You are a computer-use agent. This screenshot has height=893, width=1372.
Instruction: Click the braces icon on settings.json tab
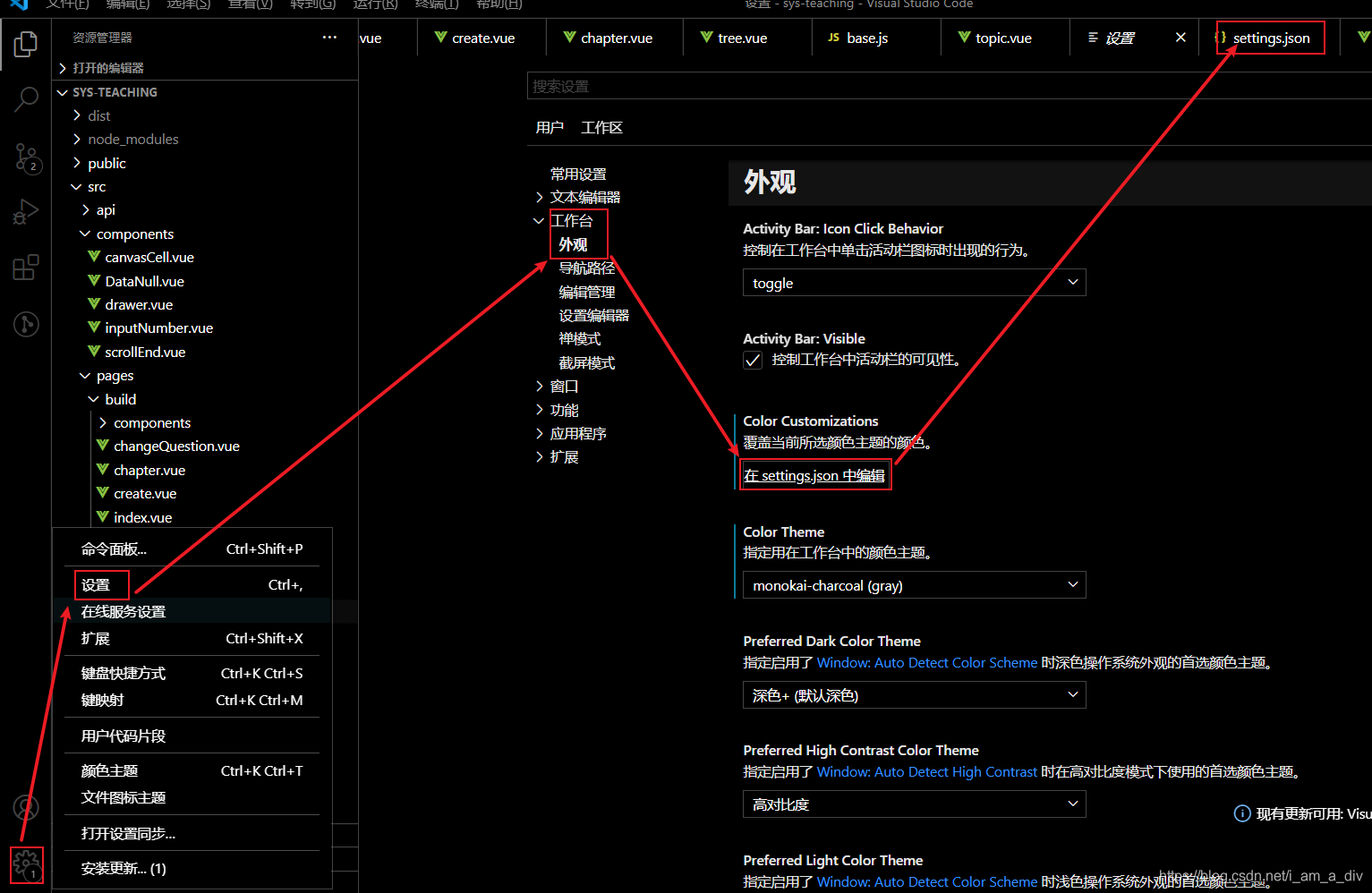pos(1221,38)
